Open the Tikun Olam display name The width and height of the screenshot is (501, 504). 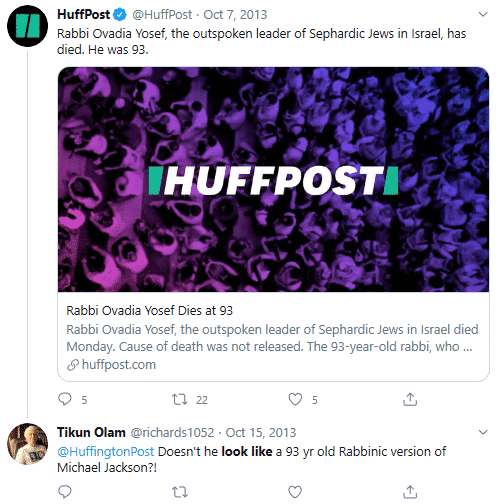(91, 432)
